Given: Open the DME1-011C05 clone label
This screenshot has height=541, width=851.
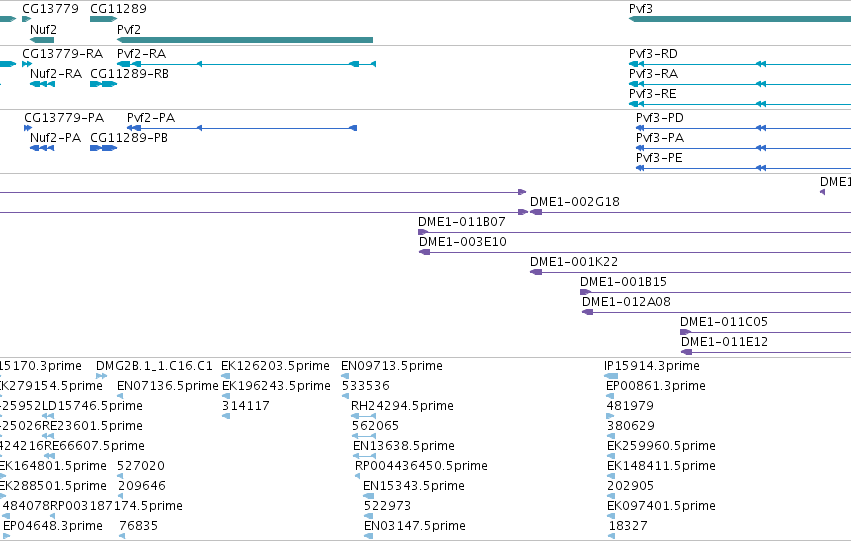Looking at the screenshot, I should click(723, 322).
